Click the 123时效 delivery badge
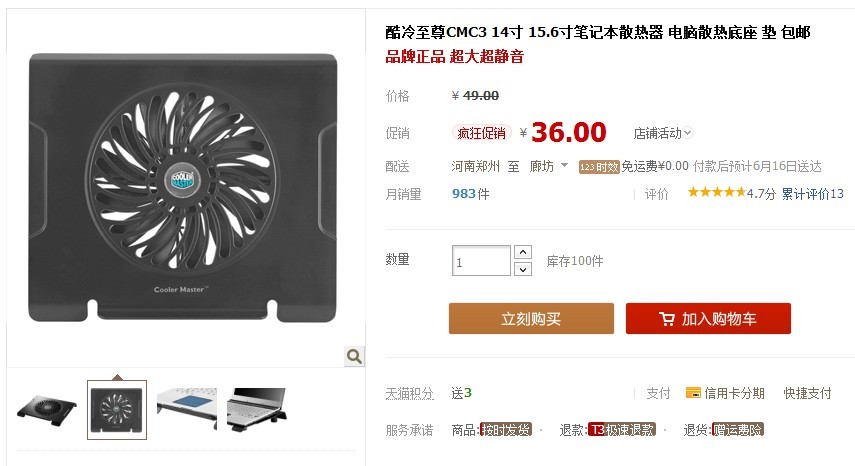 (x=599, y=167)
